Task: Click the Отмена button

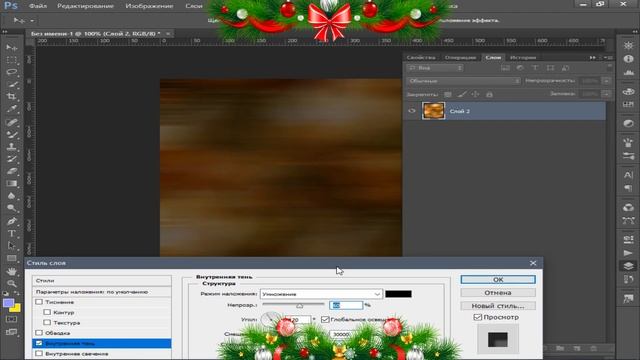Action: pos(498,293)
